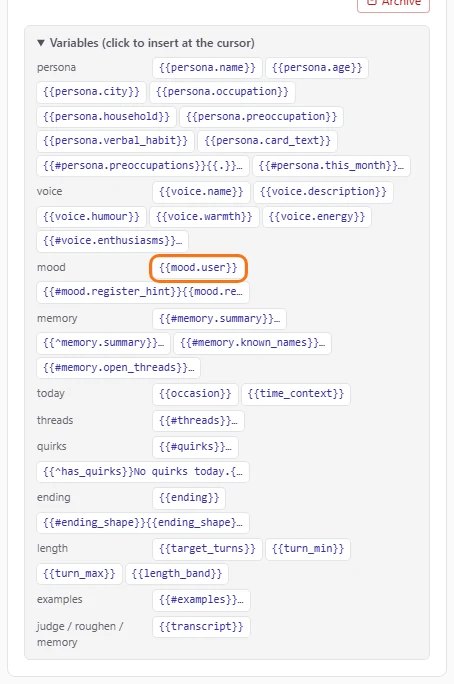
Task: Insert the {{transcript}} variable
Action: pyautogui.click(x=201, y=627)
